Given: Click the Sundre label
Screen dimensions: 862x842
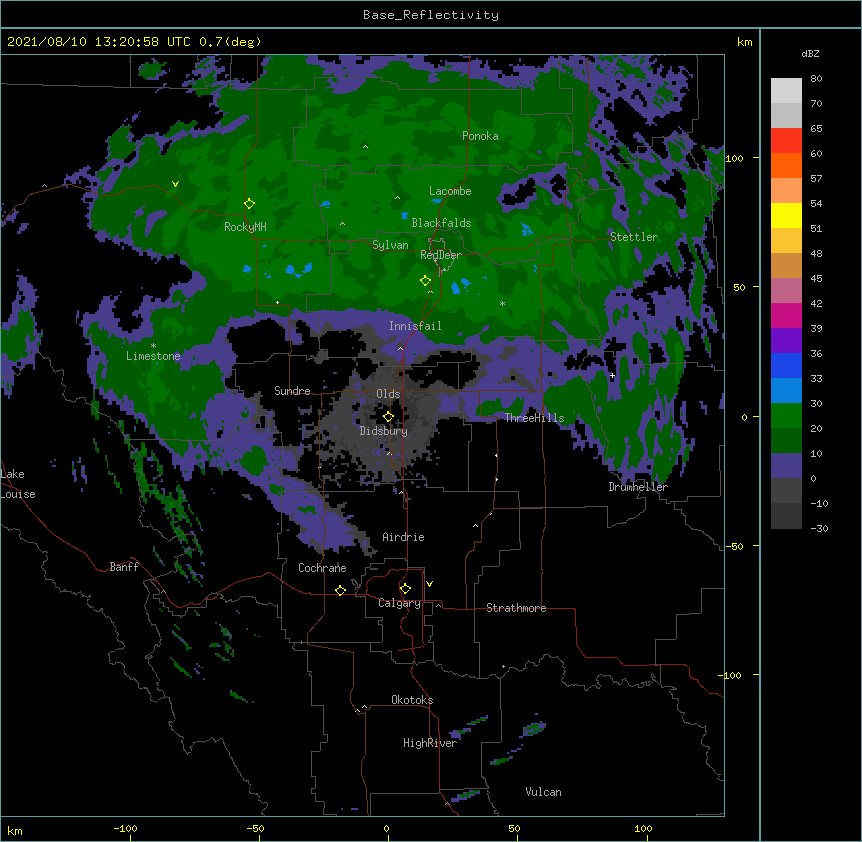Looking at the screenshot, I should pos(292,391).
